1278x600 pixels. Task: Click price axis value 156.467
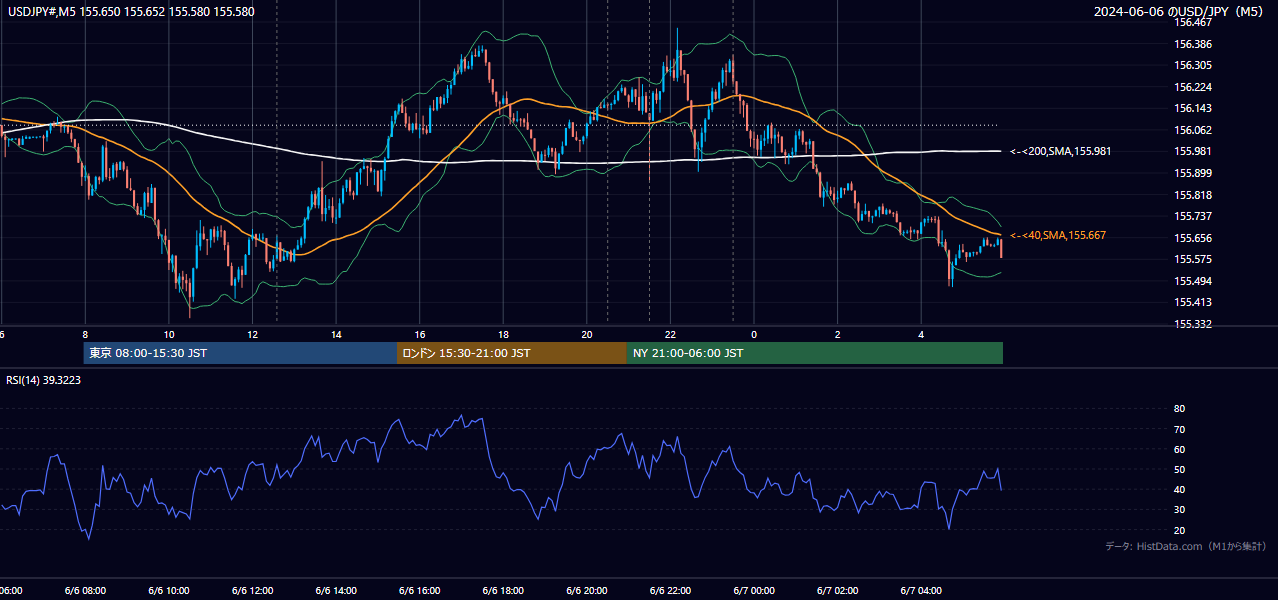click(1193, 22)
